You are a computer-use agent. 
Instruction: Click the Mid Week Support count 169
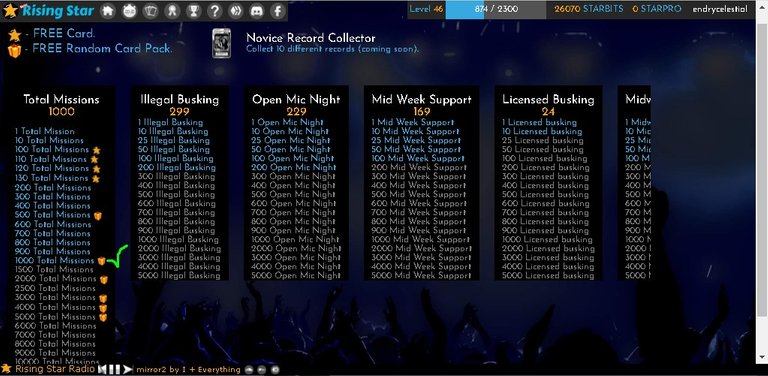point(421,112)
